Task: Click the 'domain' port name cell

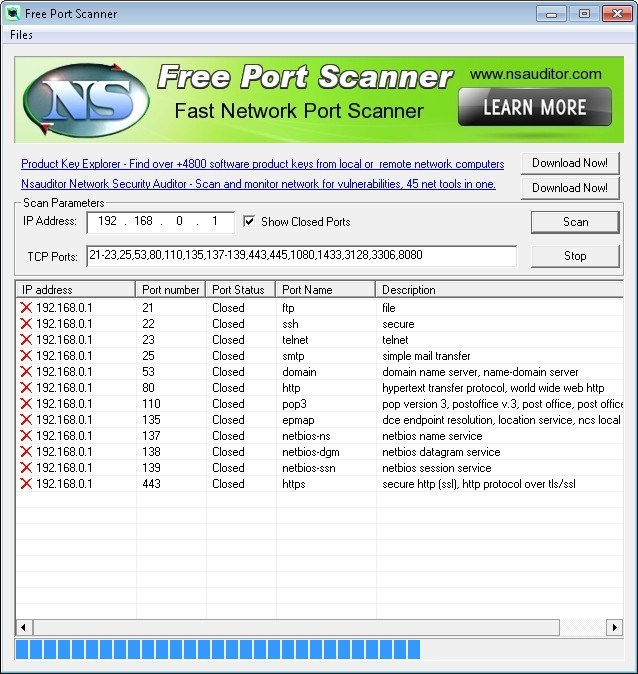Action: coord(299,371)
